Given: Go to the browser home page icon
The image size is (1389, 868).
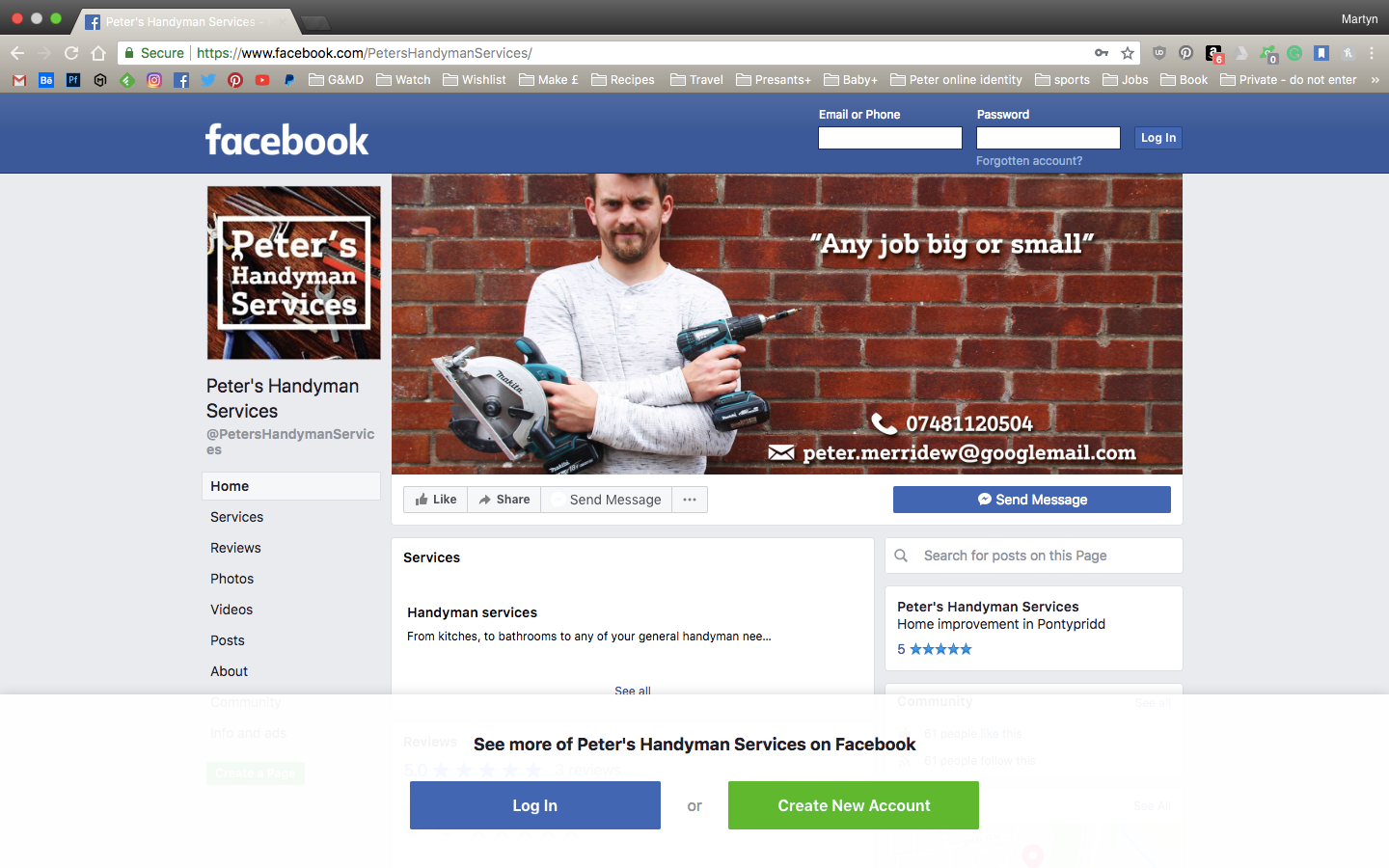Looking at the screenshot, I should pyautogui.click(x=98, y=53).
